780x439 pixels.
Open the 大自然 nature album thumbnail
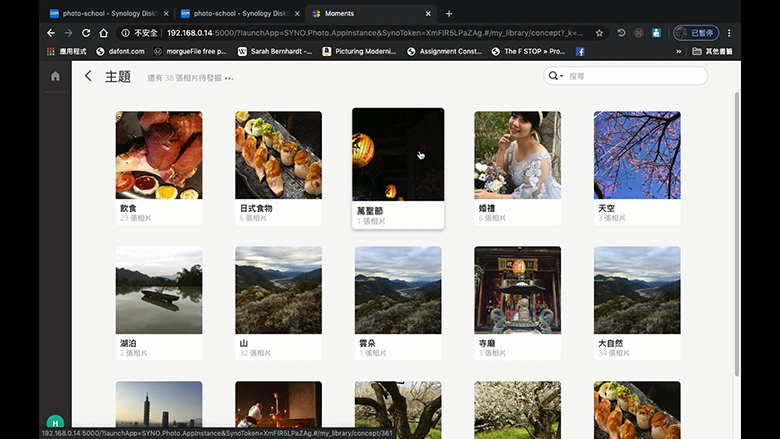(637, 290)
